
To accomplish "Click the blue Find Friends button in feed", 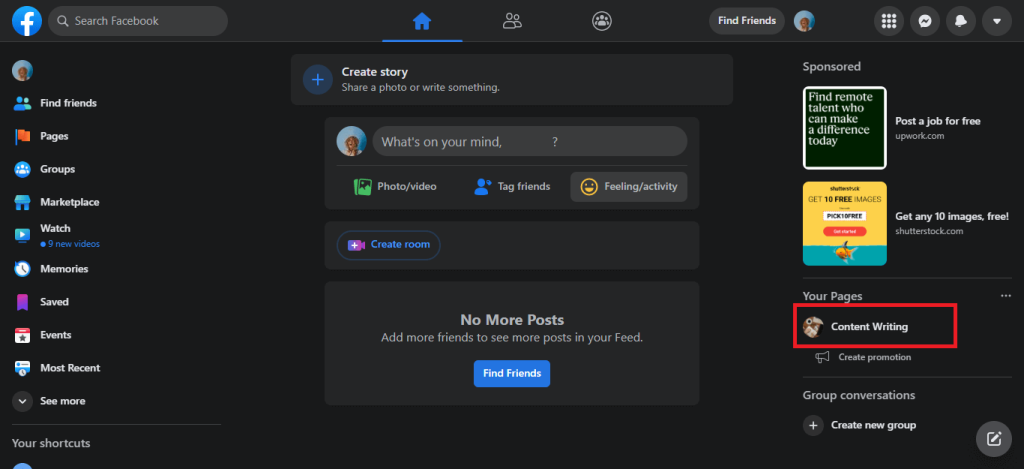I will tap(512, 374).
